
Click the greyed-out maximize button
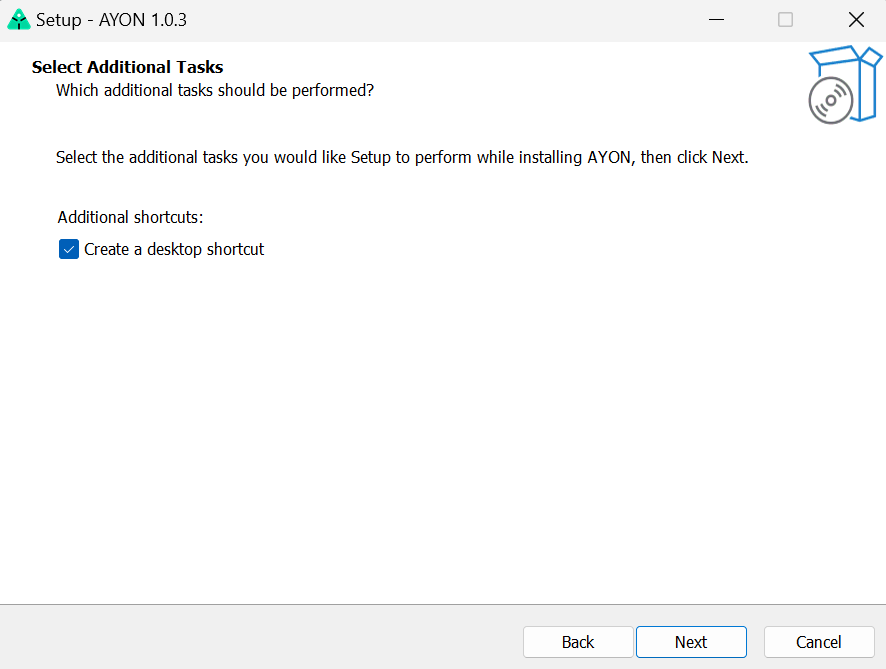pos(785,20)
